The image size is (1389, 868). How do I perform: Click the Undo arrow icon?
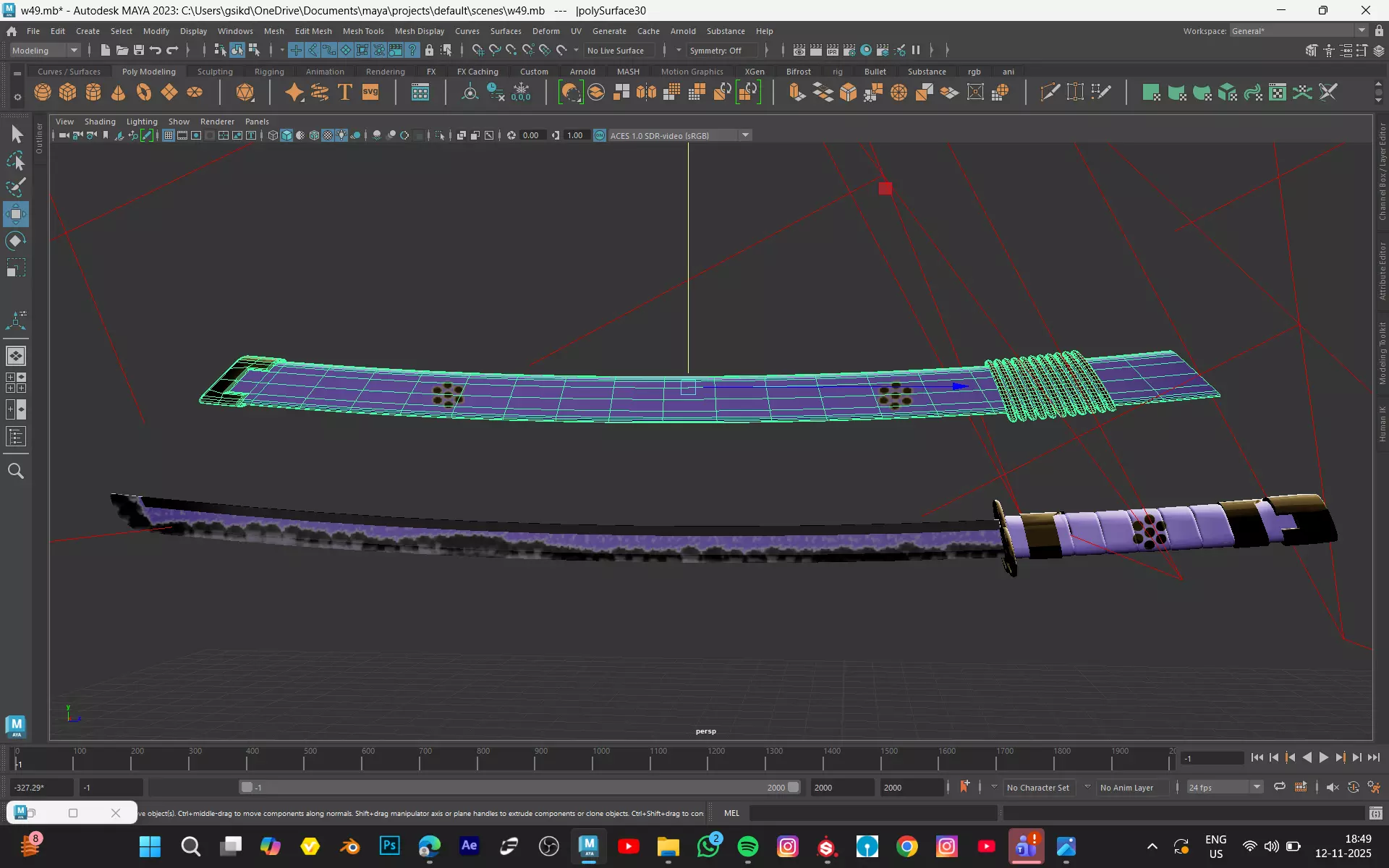pos(156,50)
